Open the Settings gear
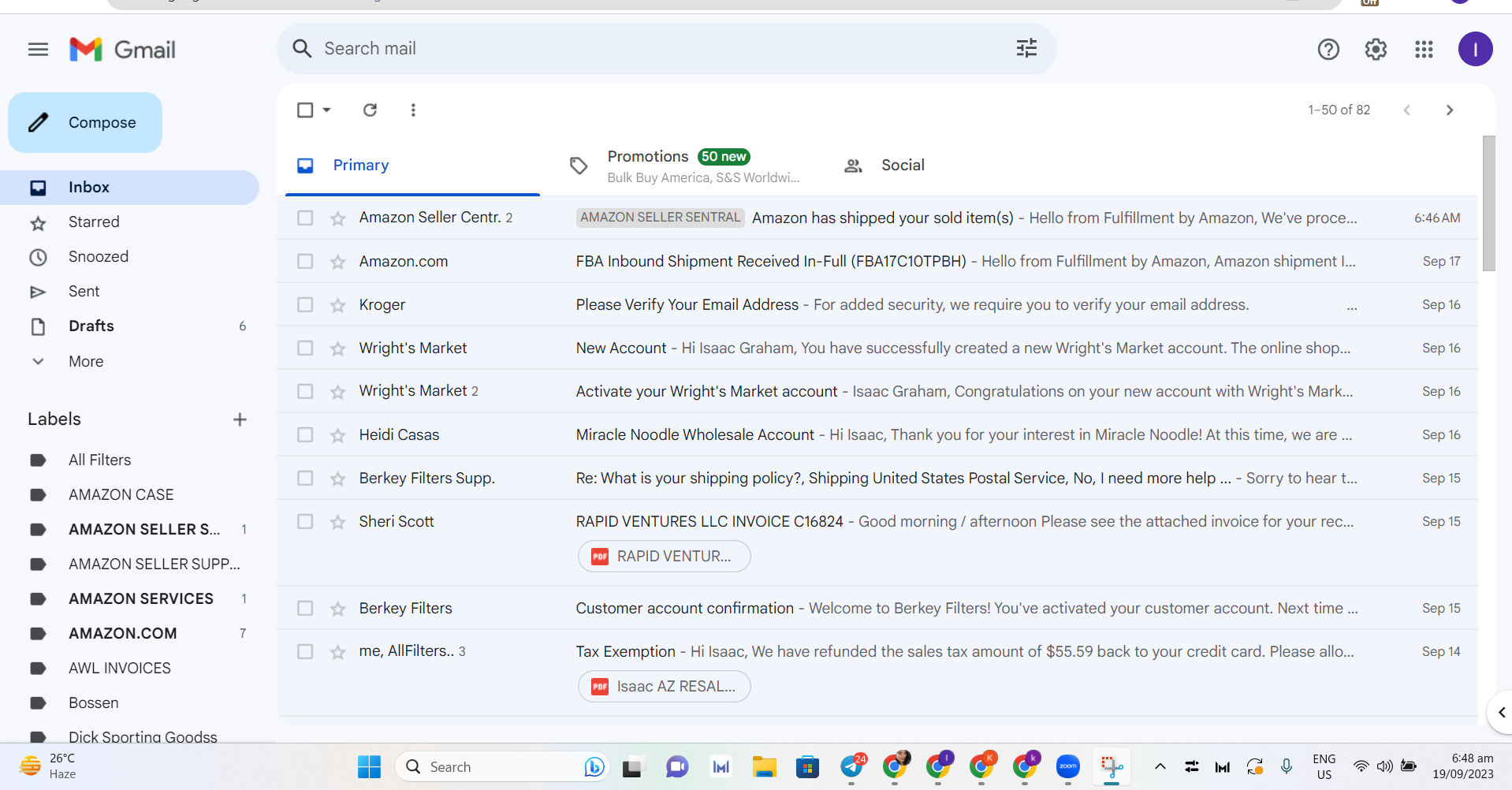 tap(1376, 50)
